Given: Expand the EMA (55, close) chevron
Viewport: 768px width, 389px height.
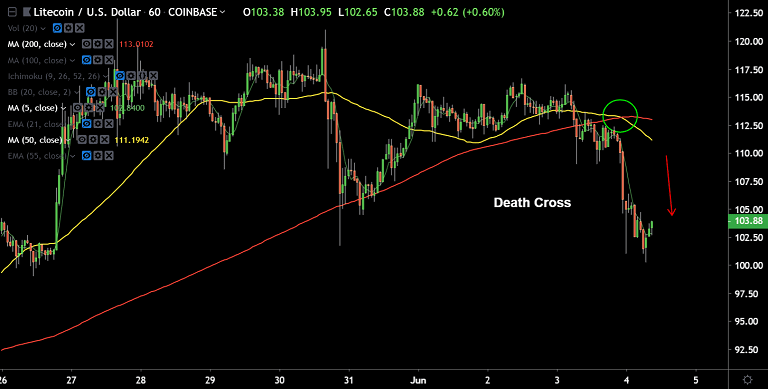Looking at the screenshot, I should (72, 156).
